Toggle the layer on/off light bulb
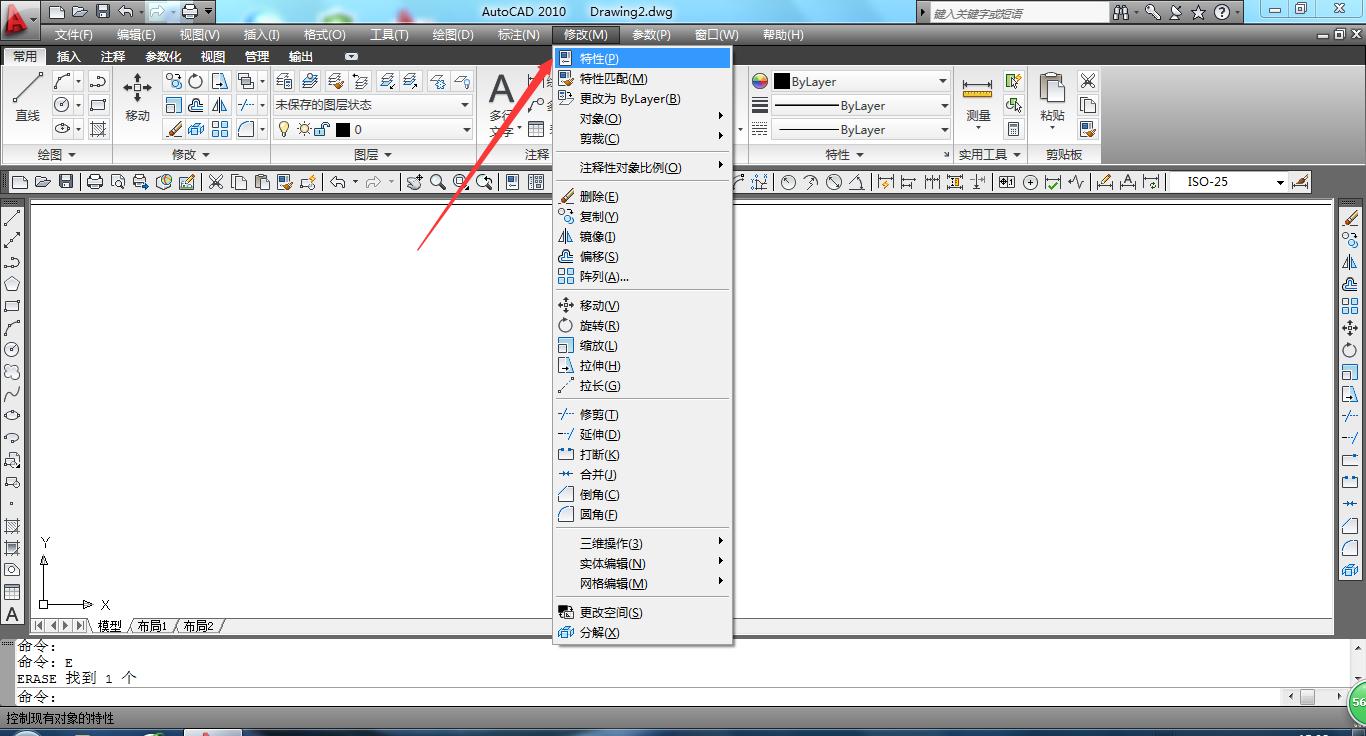The height and width of the screenshot is (736, 1366). tap(286, 129)
